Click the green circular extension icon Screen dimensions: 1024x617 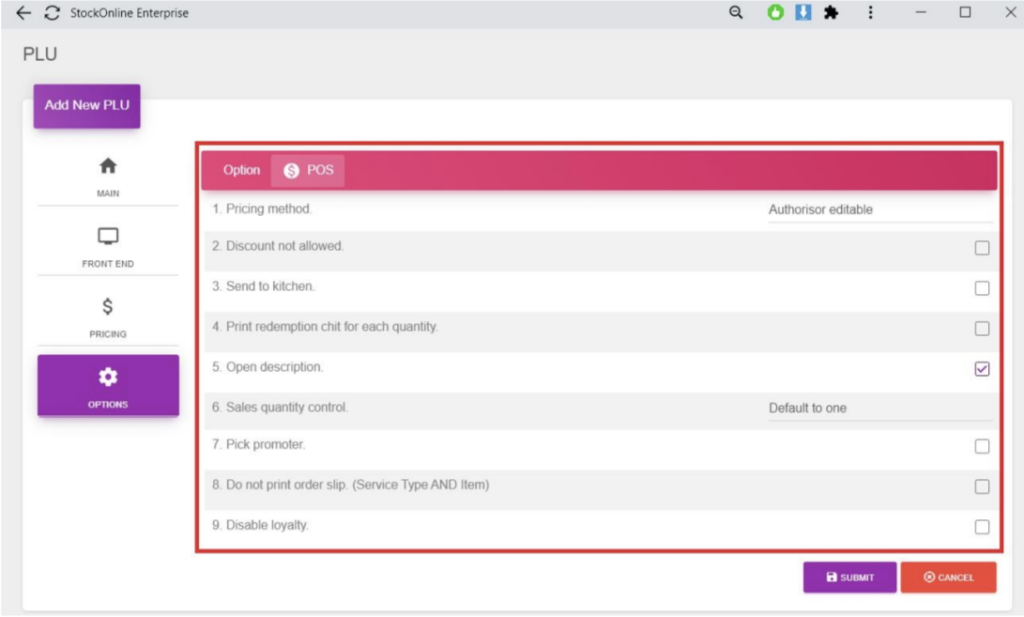(x=775, y=13)
